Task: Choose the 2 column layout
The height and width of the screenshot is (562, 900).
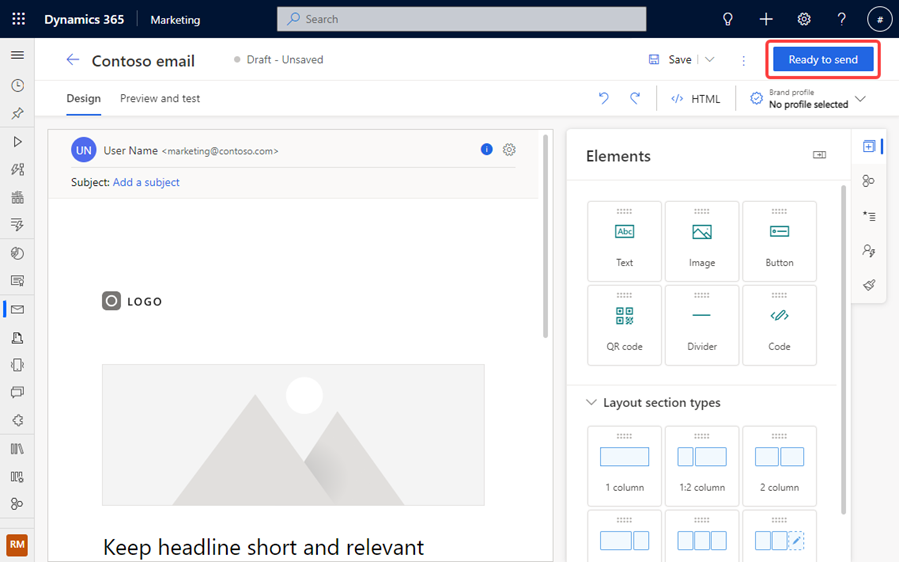Action: [x=779, y=466]
